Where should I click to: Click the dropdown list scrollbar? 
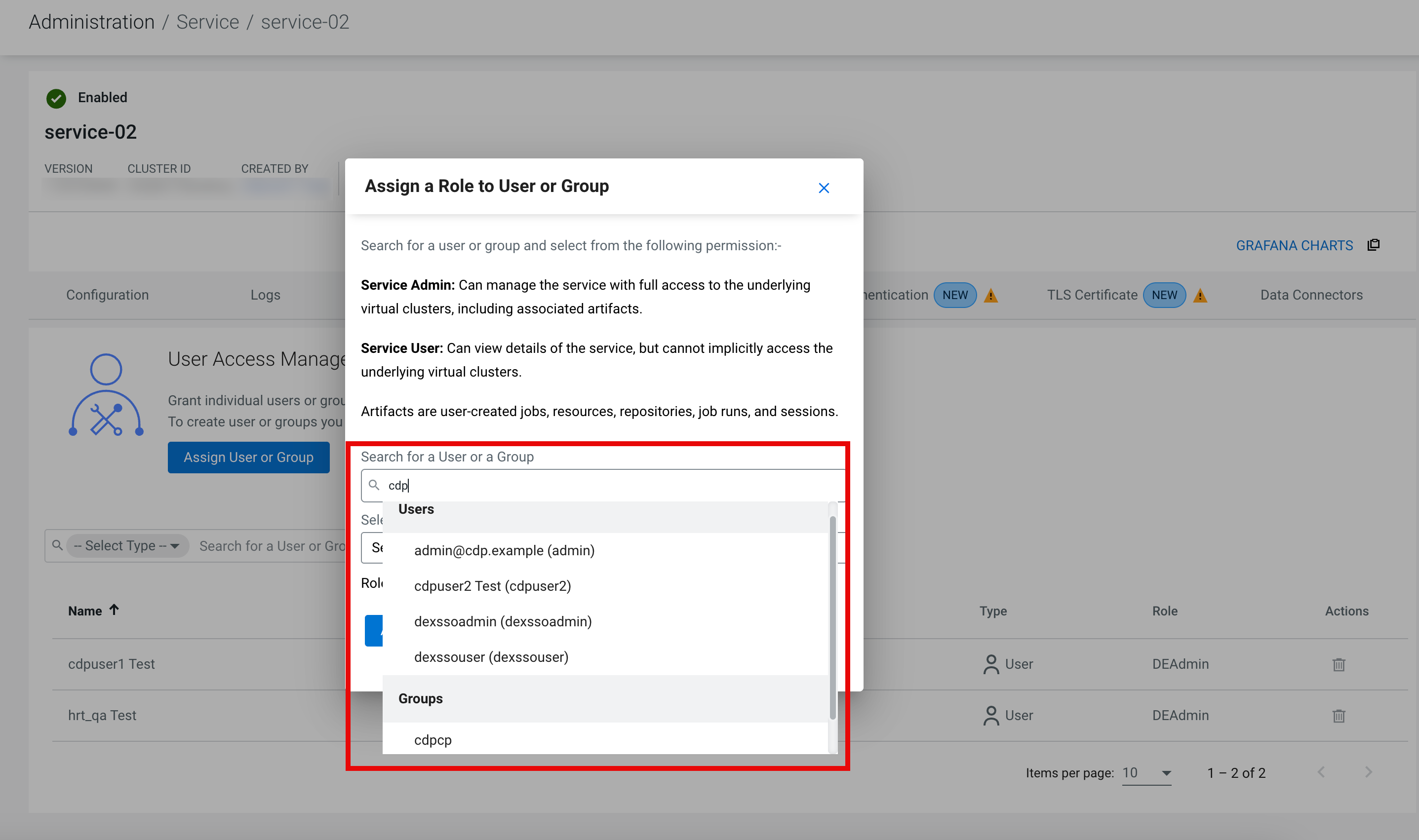click(x=832, y=617)
